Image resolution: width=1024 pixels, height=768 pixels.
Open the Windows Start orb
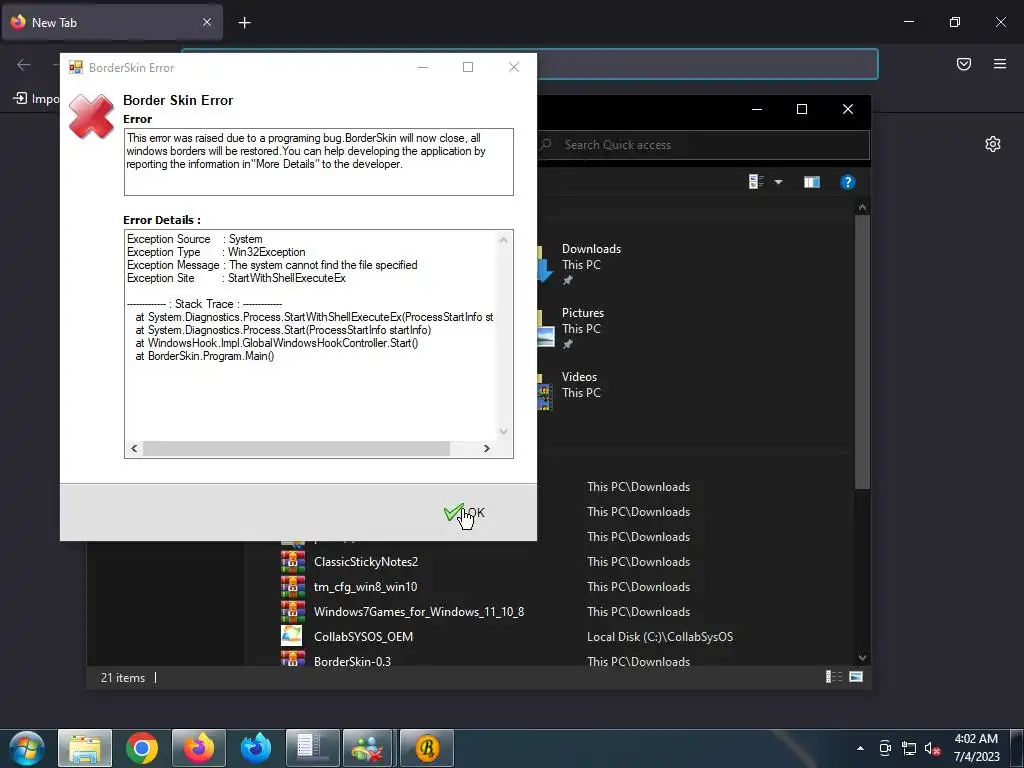coord(26,748)
